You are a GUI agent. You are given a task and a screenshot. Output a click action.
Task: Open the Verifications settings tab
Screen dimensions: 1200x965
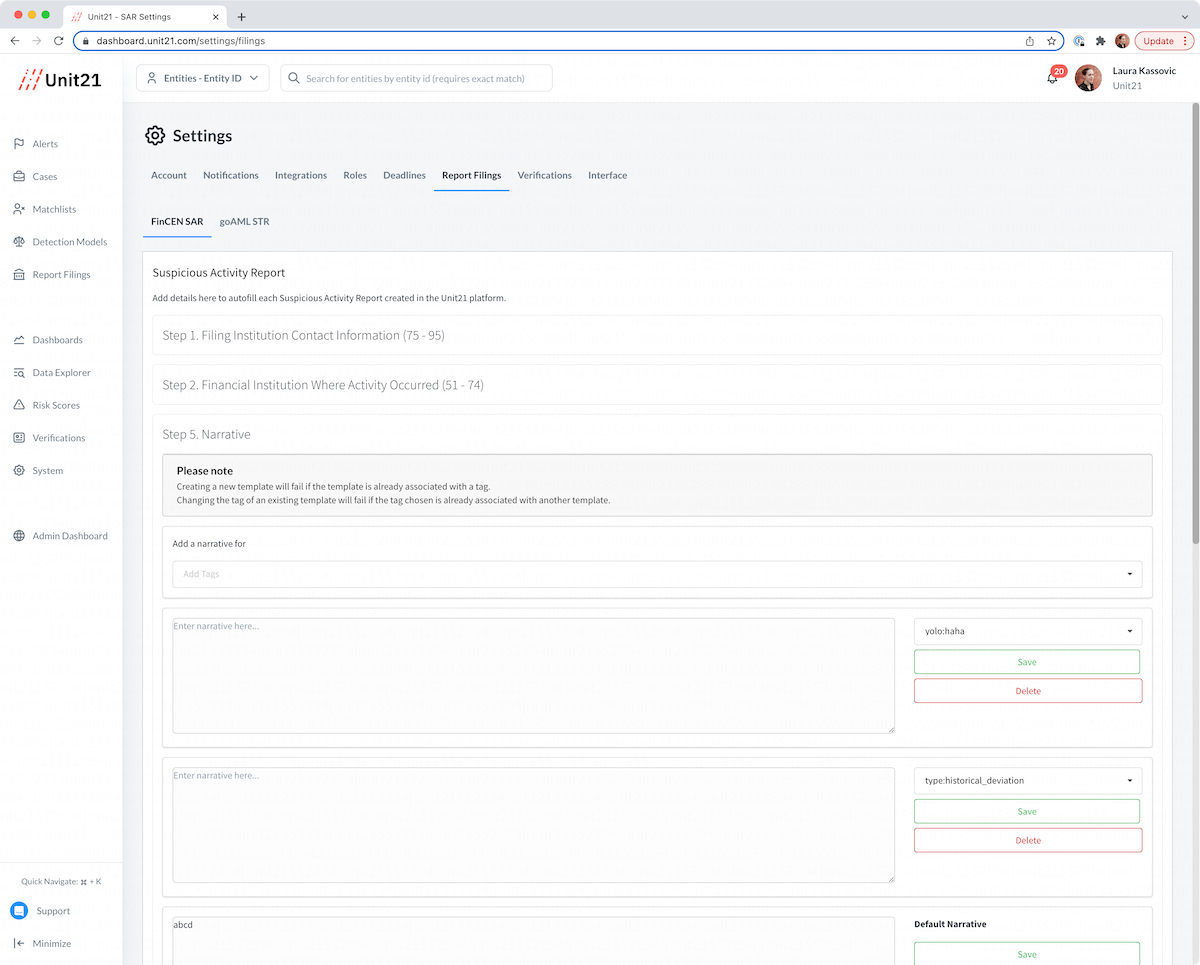click(x=544, y=175)
